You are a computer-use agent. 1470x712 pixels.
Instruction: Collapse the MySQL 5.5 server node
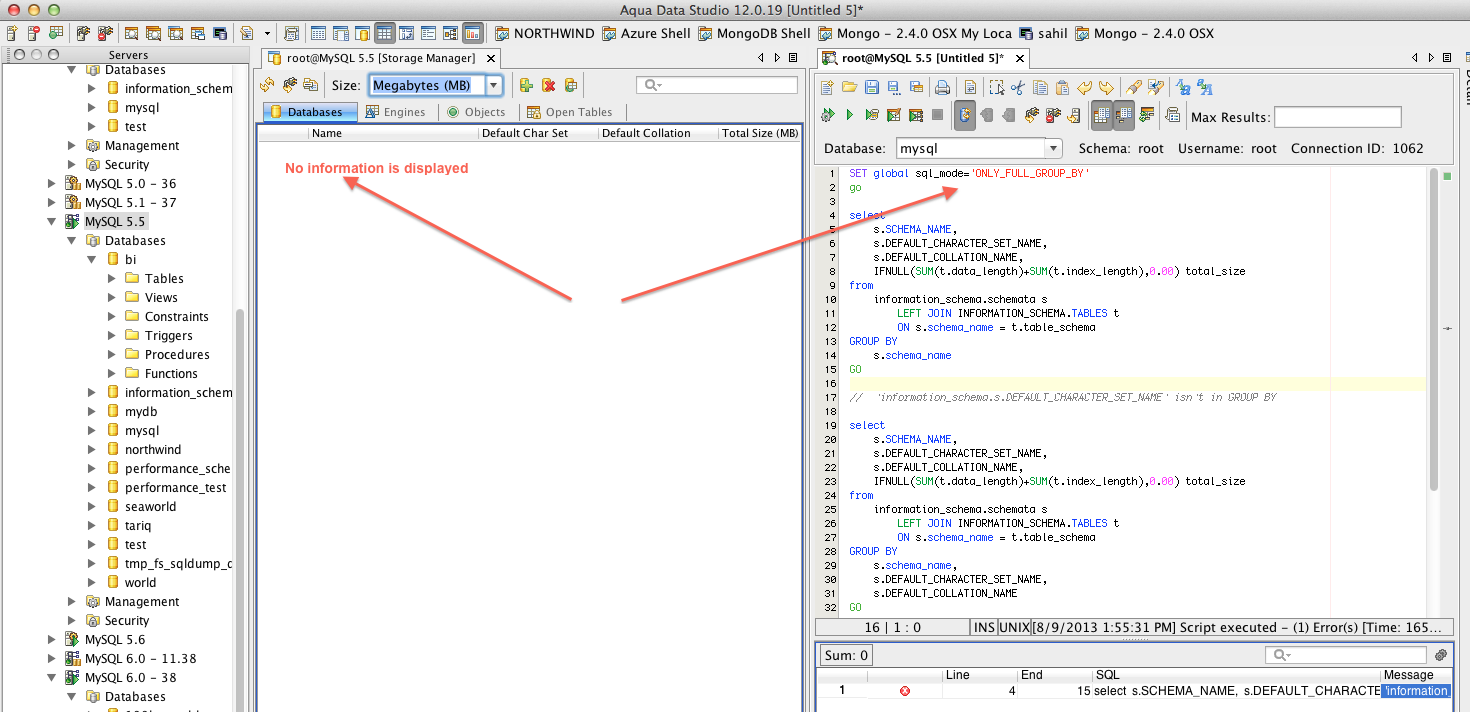point(52,222)
